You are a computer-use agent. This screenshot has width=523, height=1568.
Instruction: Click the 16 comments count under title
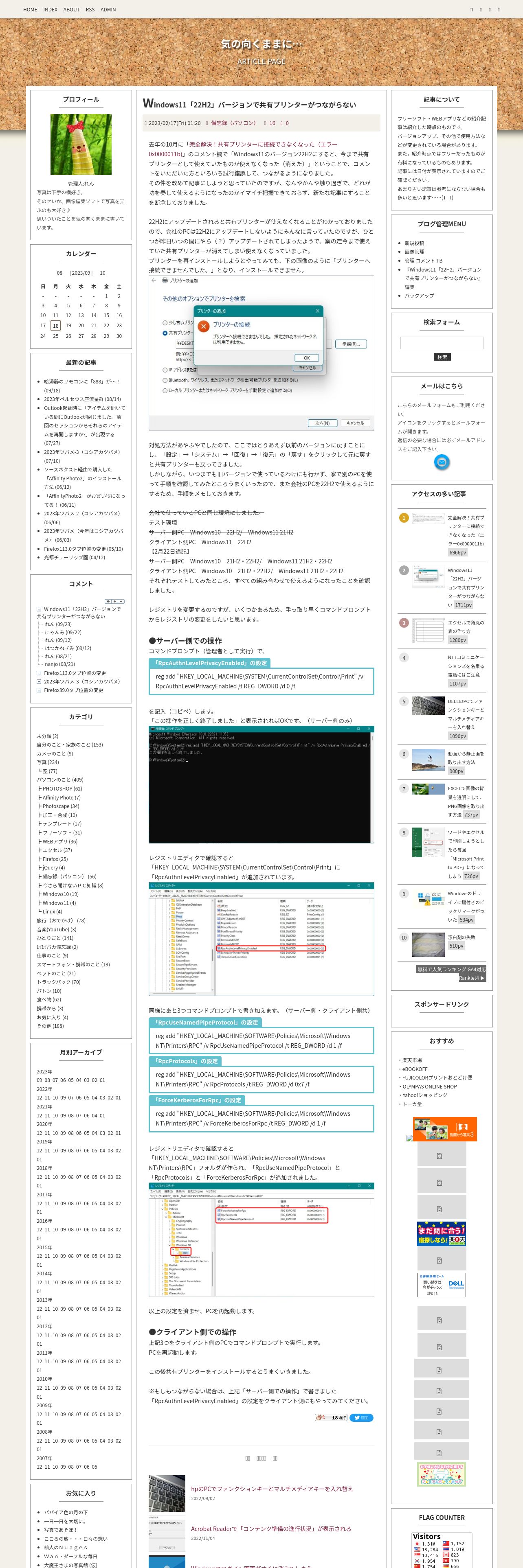[272, 123]
